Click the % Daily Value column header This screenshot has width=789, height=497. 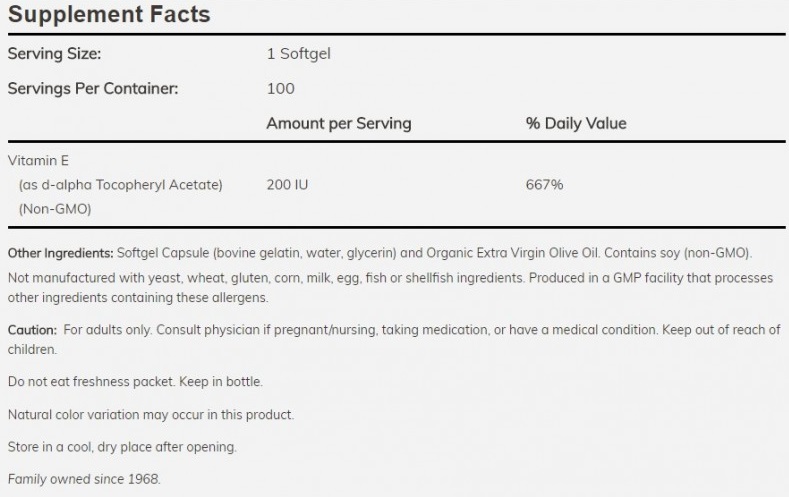pos(576,123)
